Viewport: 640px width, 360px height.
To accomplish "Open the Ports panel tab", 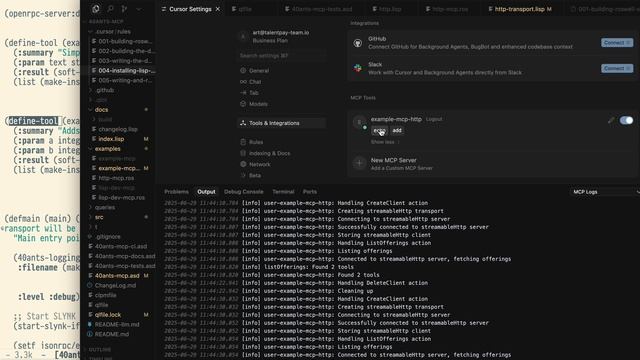I will tap(309, 192).
